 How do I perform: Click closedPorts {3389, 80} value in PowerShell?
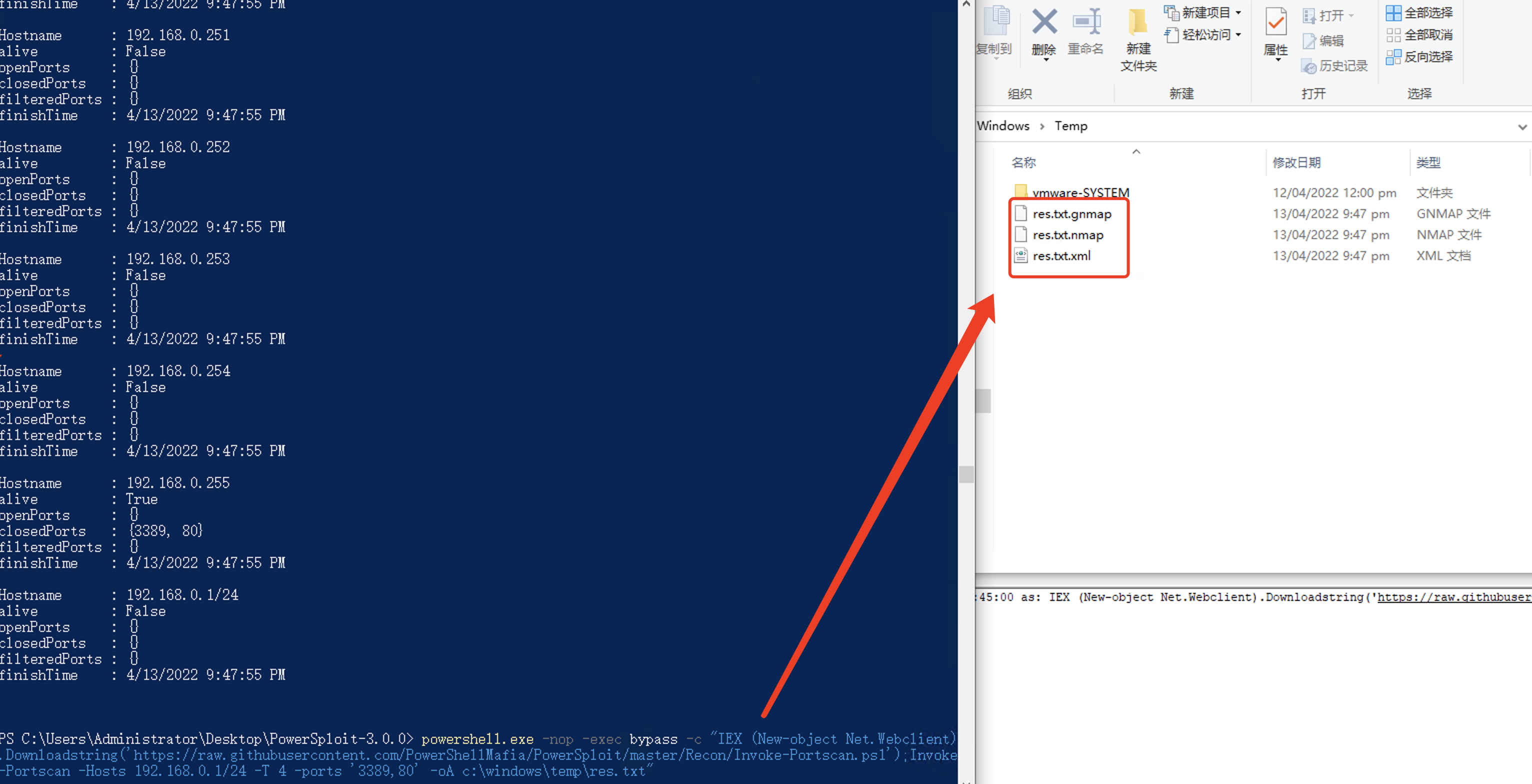point(166,530)
